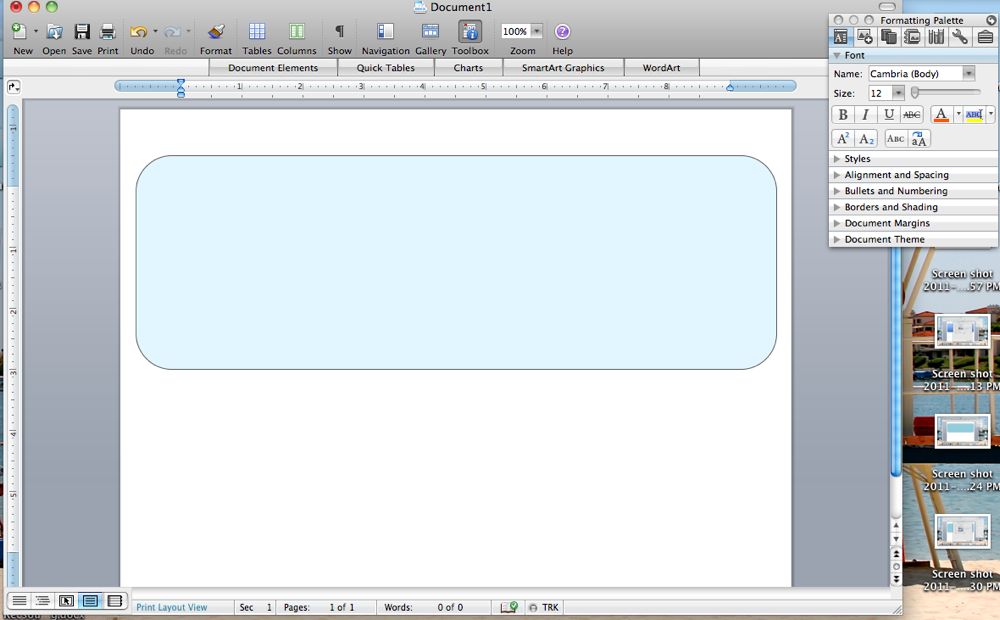The image size is (1000, 620).
Task: Apply Italic formatting
Action: [x=865, y=114]
